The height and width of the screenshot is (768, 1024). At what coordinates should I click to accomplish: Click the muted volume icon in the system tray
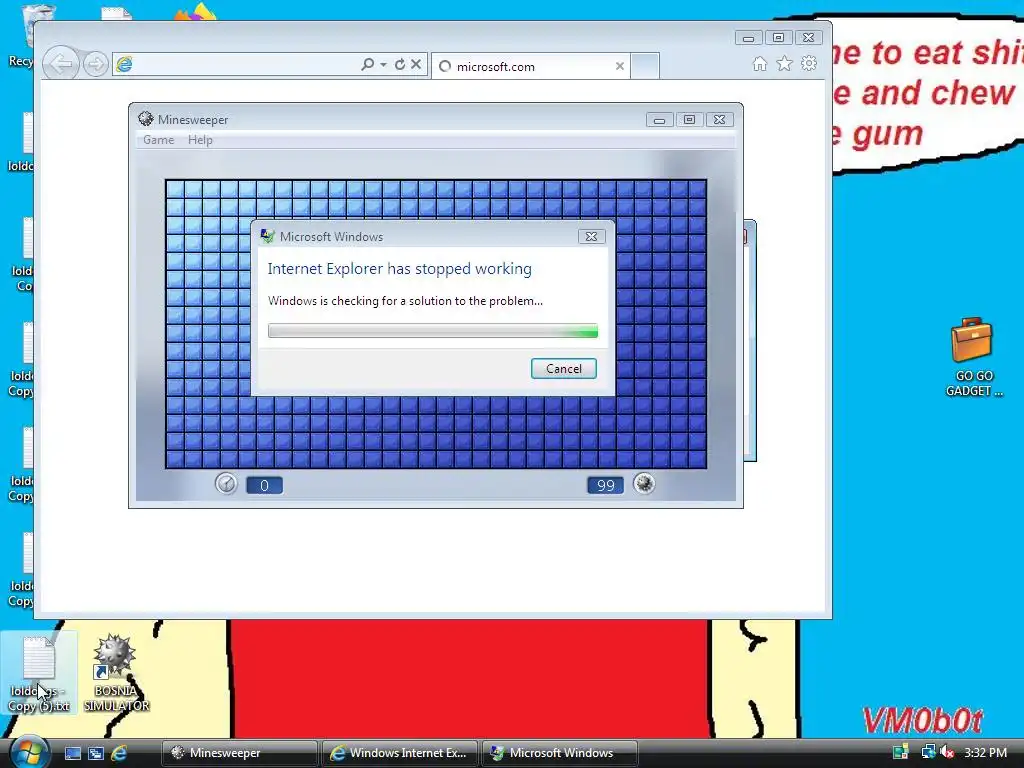tap(947, 752)
